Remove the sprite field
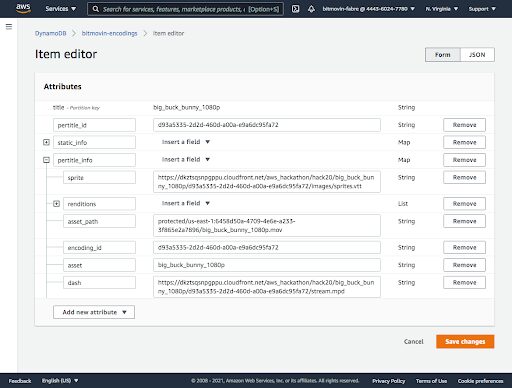The height and width of the screenshot is (388, 512). tap(464, 177)
